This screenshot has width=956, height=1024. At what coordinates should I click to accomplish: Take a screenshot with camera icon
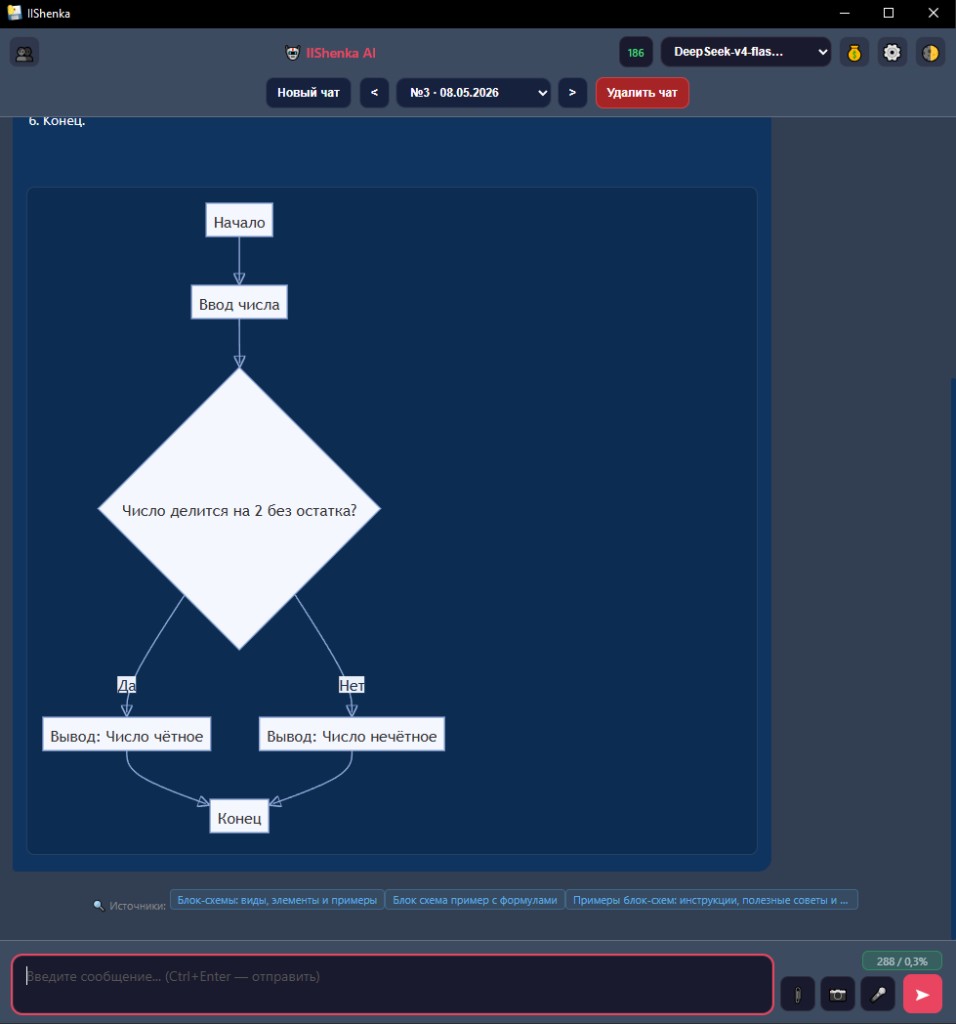point(837,995)
